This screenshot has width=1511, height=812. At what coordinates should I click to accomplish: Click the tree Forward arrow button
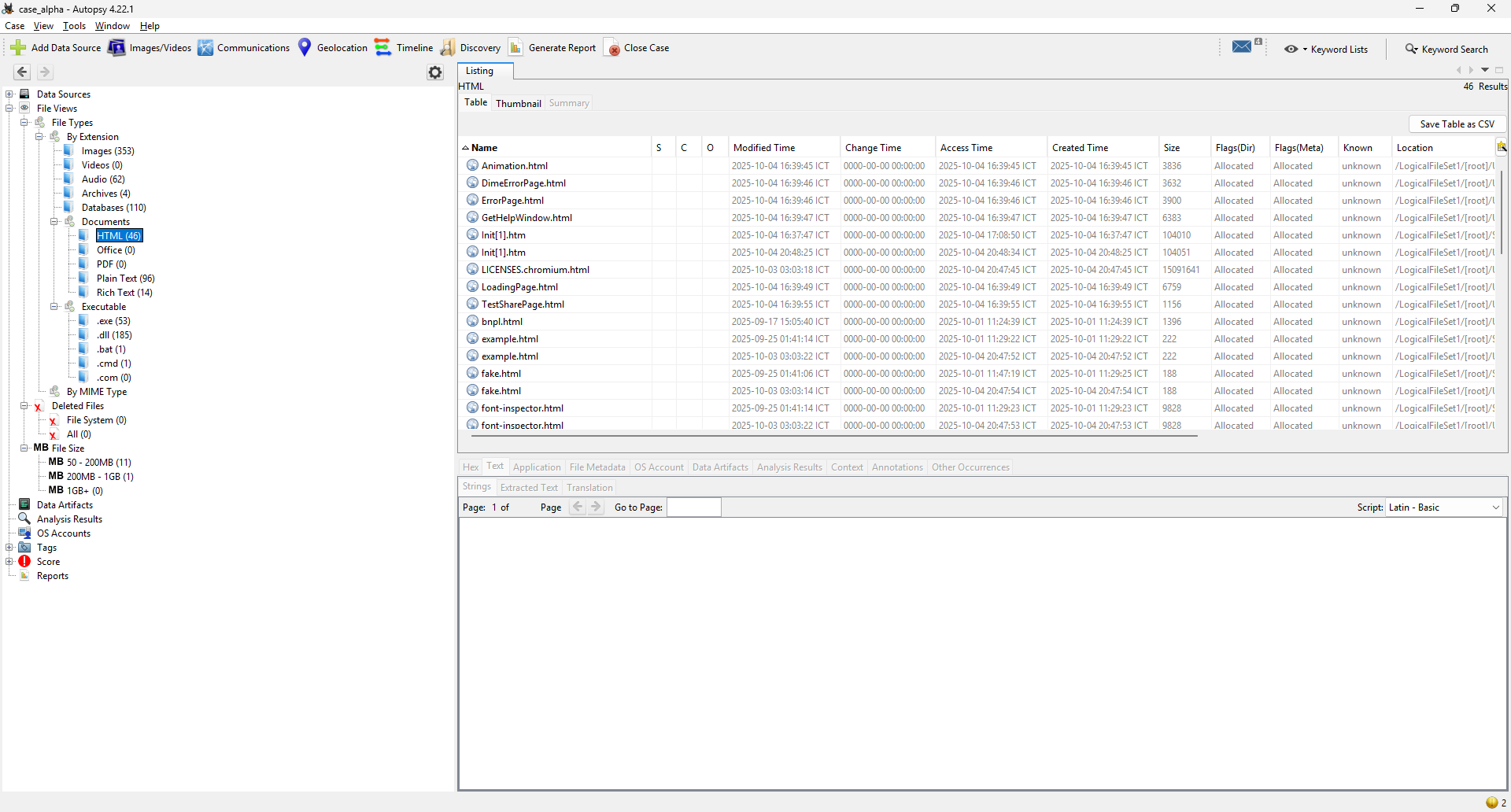[45, 72]
